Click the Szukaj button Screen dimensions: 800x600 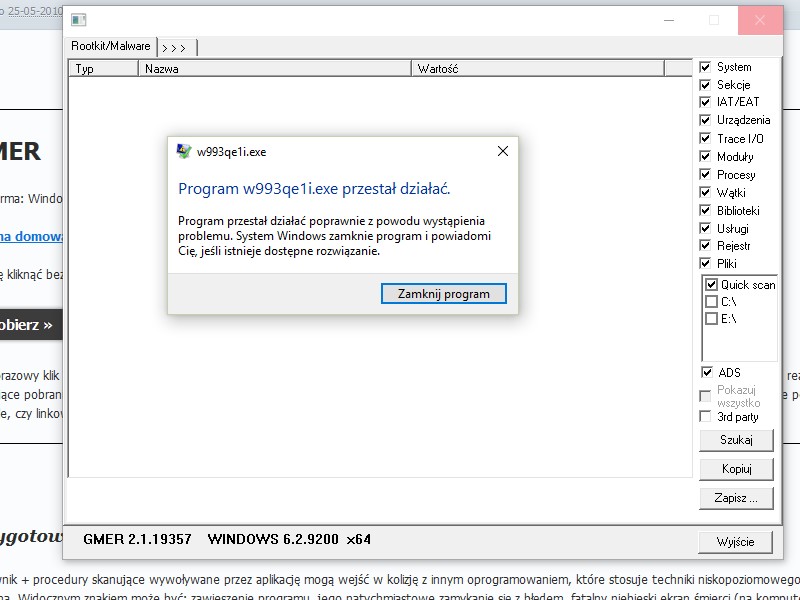point(736,440)
